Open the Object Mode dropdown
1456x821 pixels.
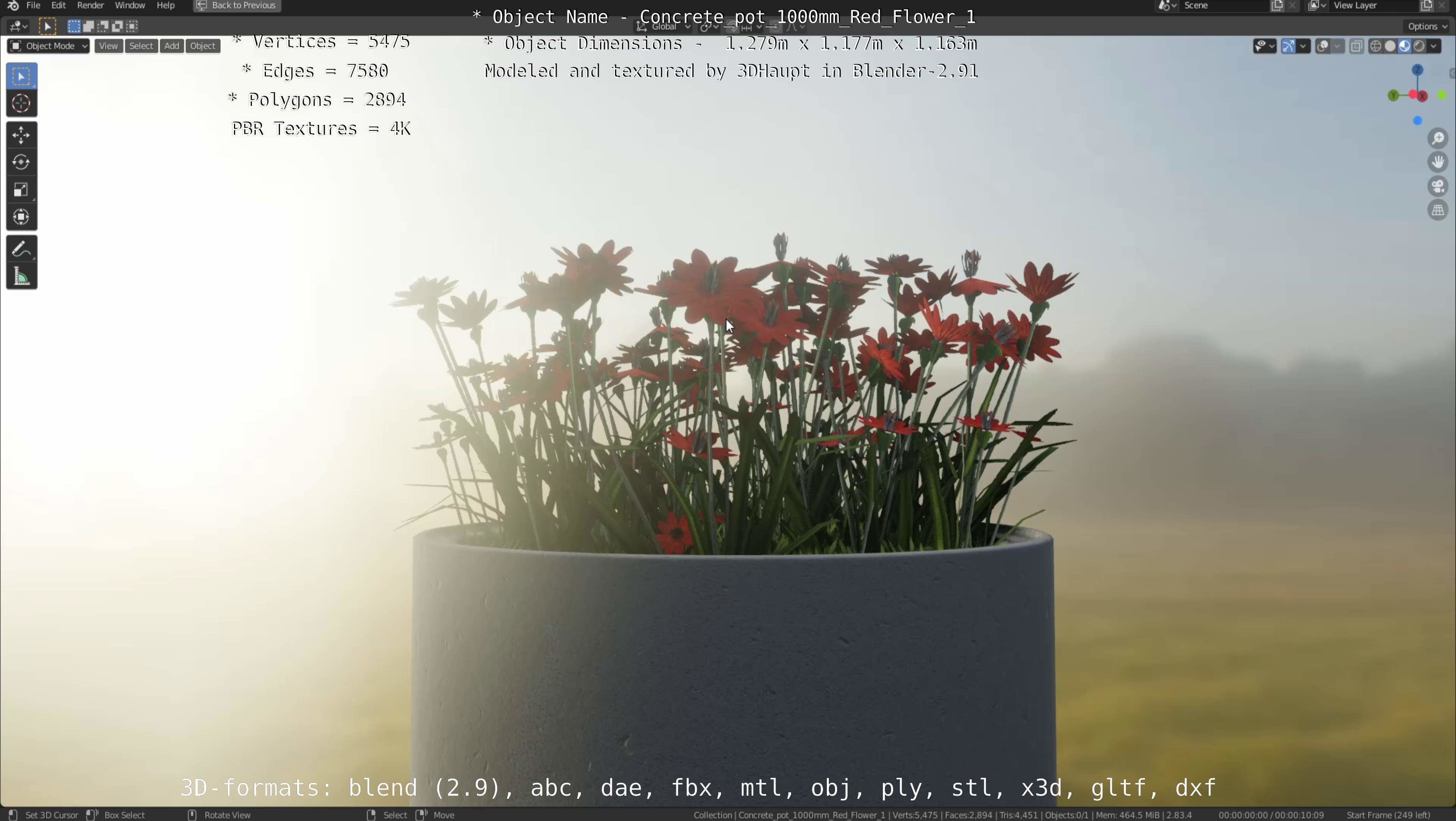(49, 46)
